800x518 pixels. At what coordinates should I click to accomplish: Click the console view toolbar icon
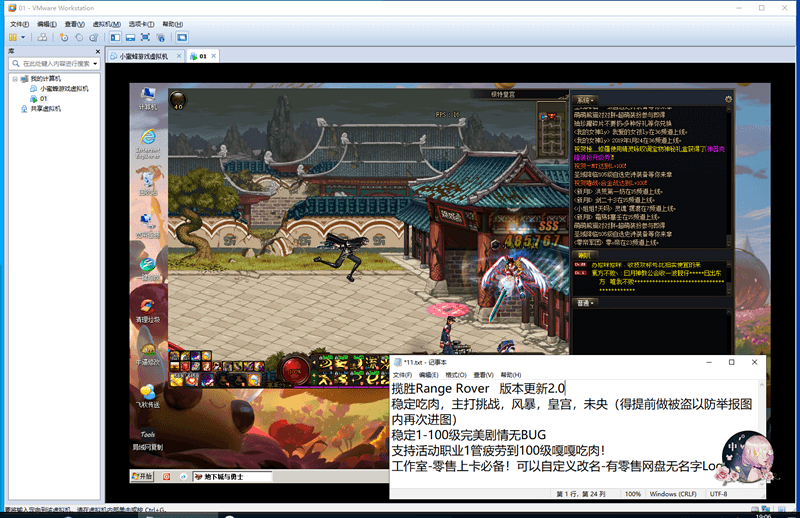(182, 37)
